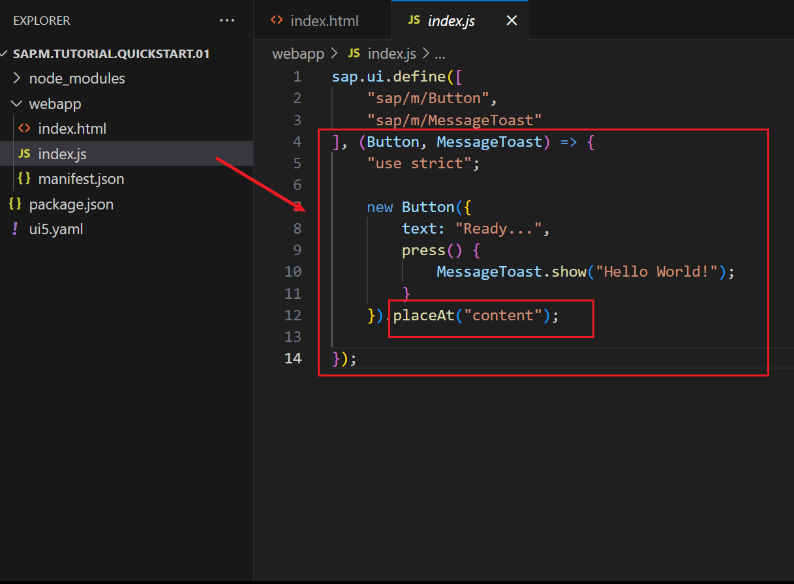Click the JS icon in breadcrumb bar
Image resolution: width=794 pixels, height=584 pixels.
tap(355, 53)
